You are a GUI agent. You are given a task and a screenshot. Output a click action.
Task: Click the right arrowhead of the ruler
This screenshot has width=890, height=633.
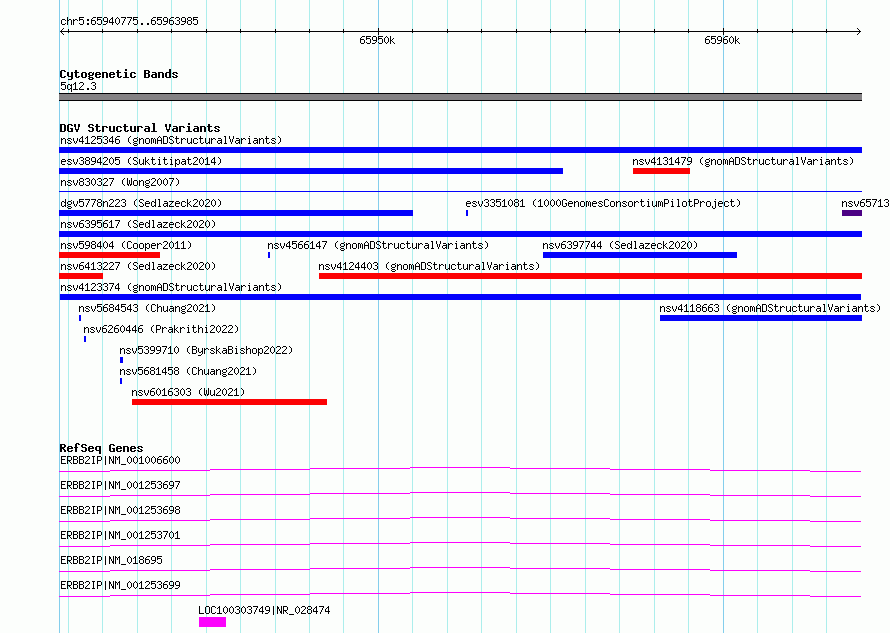pos(858,31)
